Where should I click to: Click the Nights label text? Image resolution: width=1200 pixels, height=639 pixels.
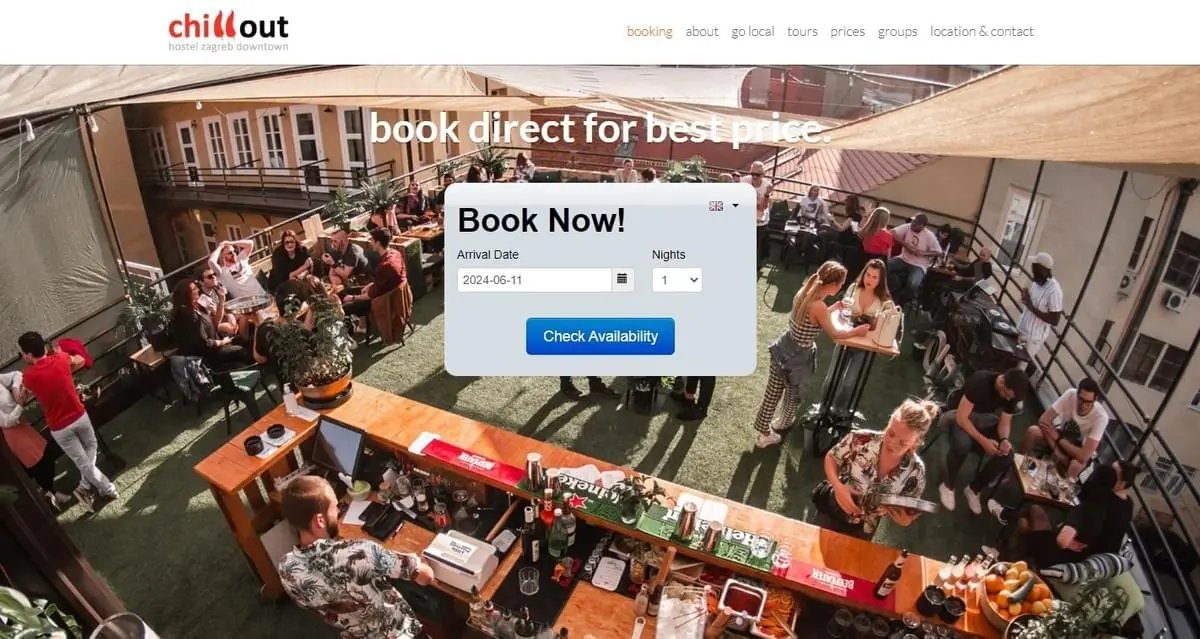pyautogui.click(x=669, y=254)
